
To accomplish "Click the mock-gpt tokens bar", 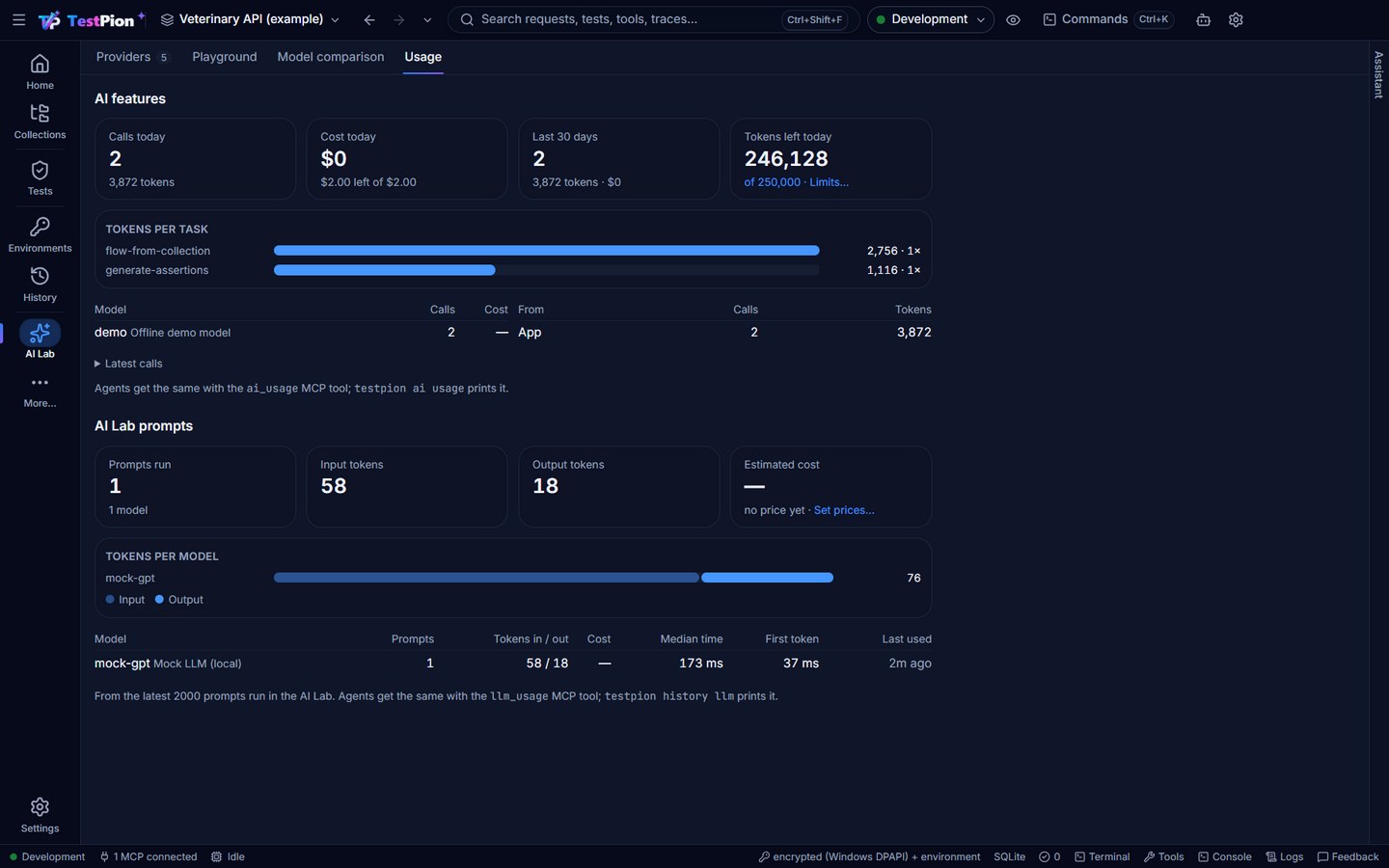I will coord(554,578).
